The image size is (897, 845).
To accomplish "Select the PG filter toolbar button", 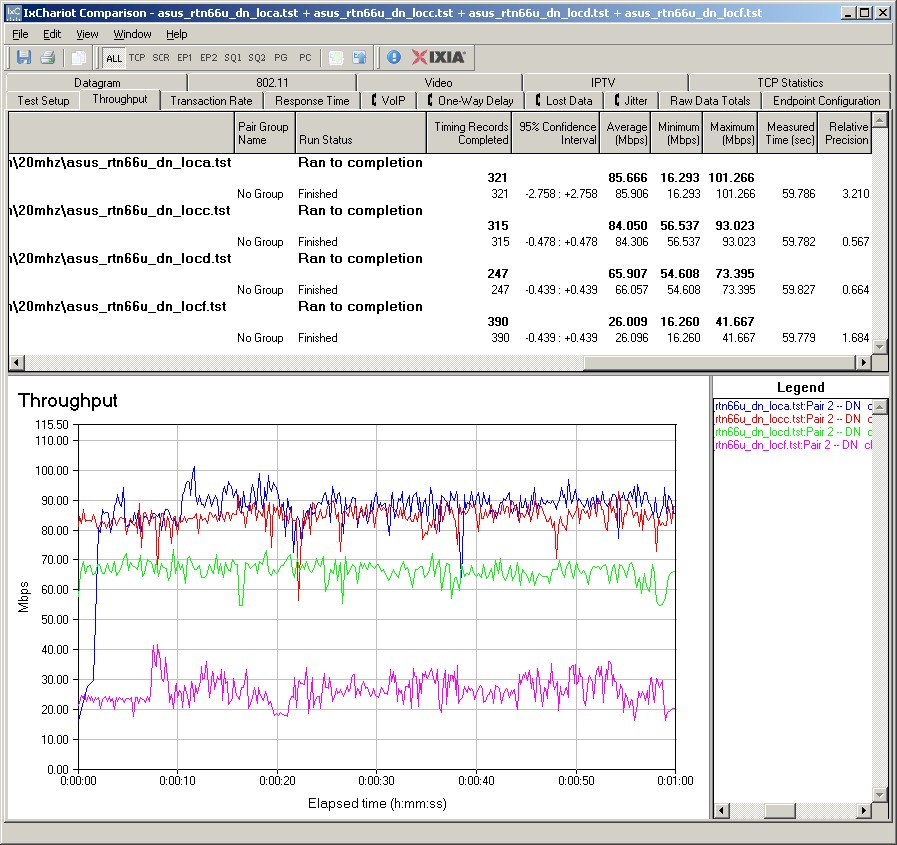I will [281, 58].
